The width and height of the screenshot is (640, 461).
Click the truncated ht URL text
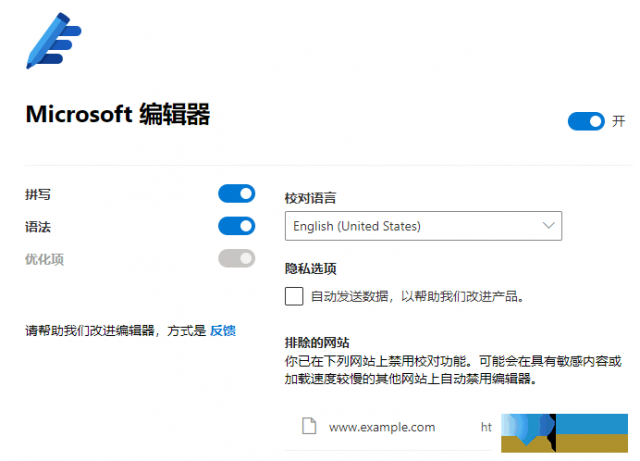pyautogui.click(x=486, y=427)
